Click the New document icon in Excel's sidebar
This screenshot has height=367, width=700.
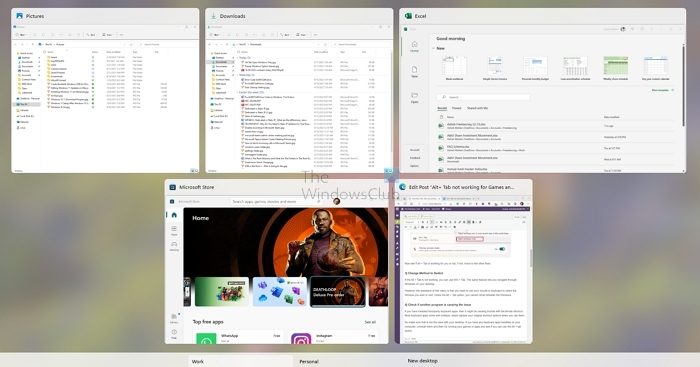pos(414,70)
